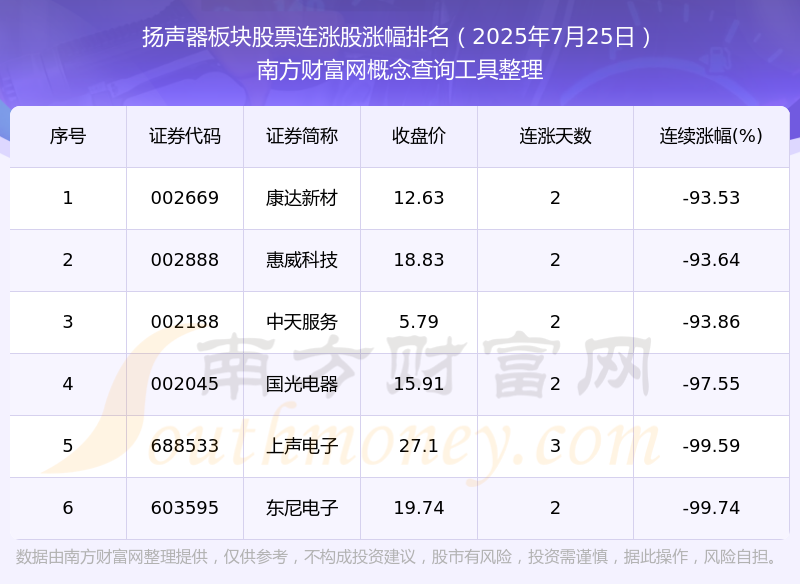
Task: Click the 序号 column header
Action: [x=68, y=136]
